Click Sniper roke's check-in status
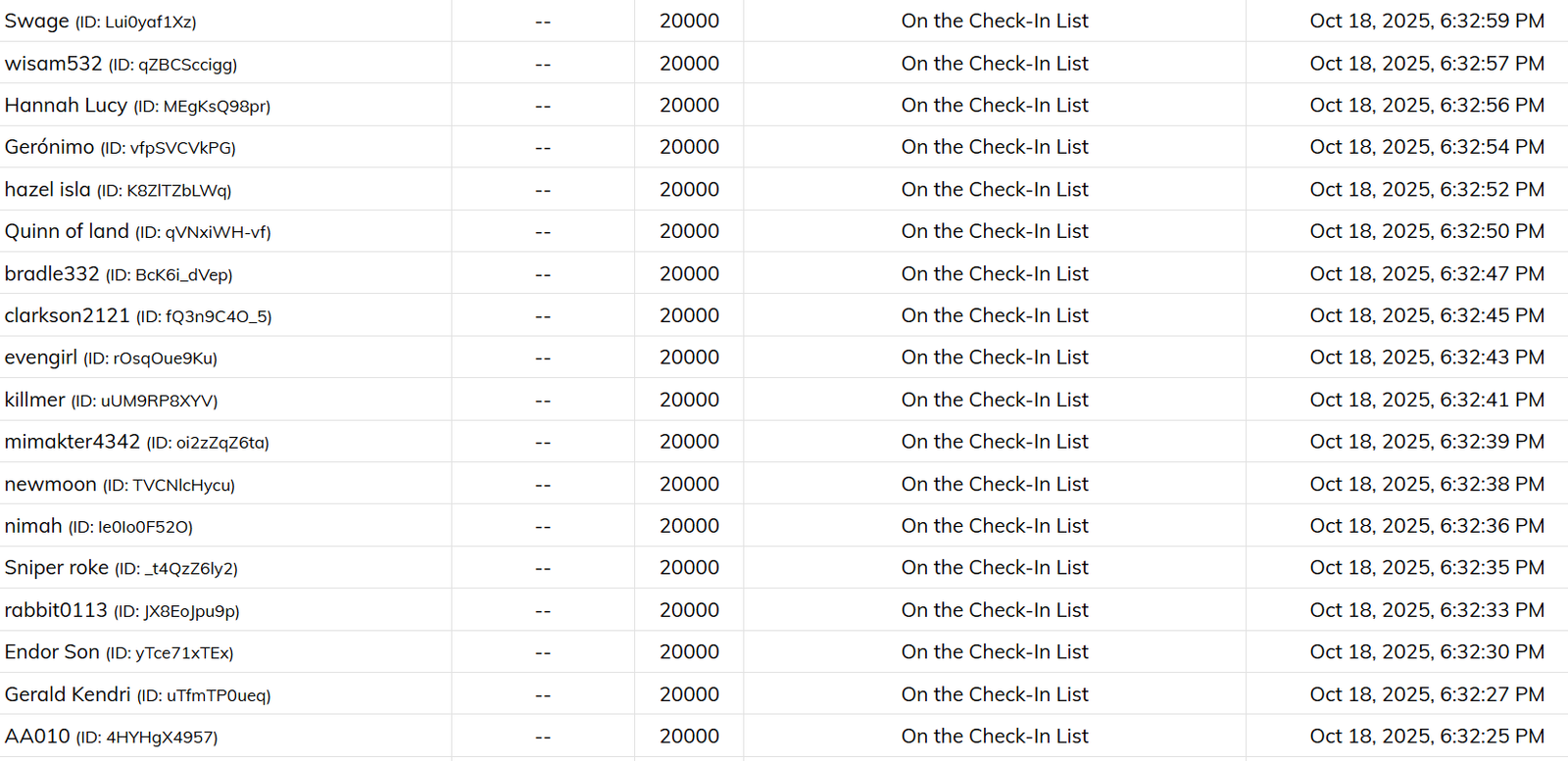This screenshot has height=761, width=1568. pyautogui.click(x=994, y=568)
